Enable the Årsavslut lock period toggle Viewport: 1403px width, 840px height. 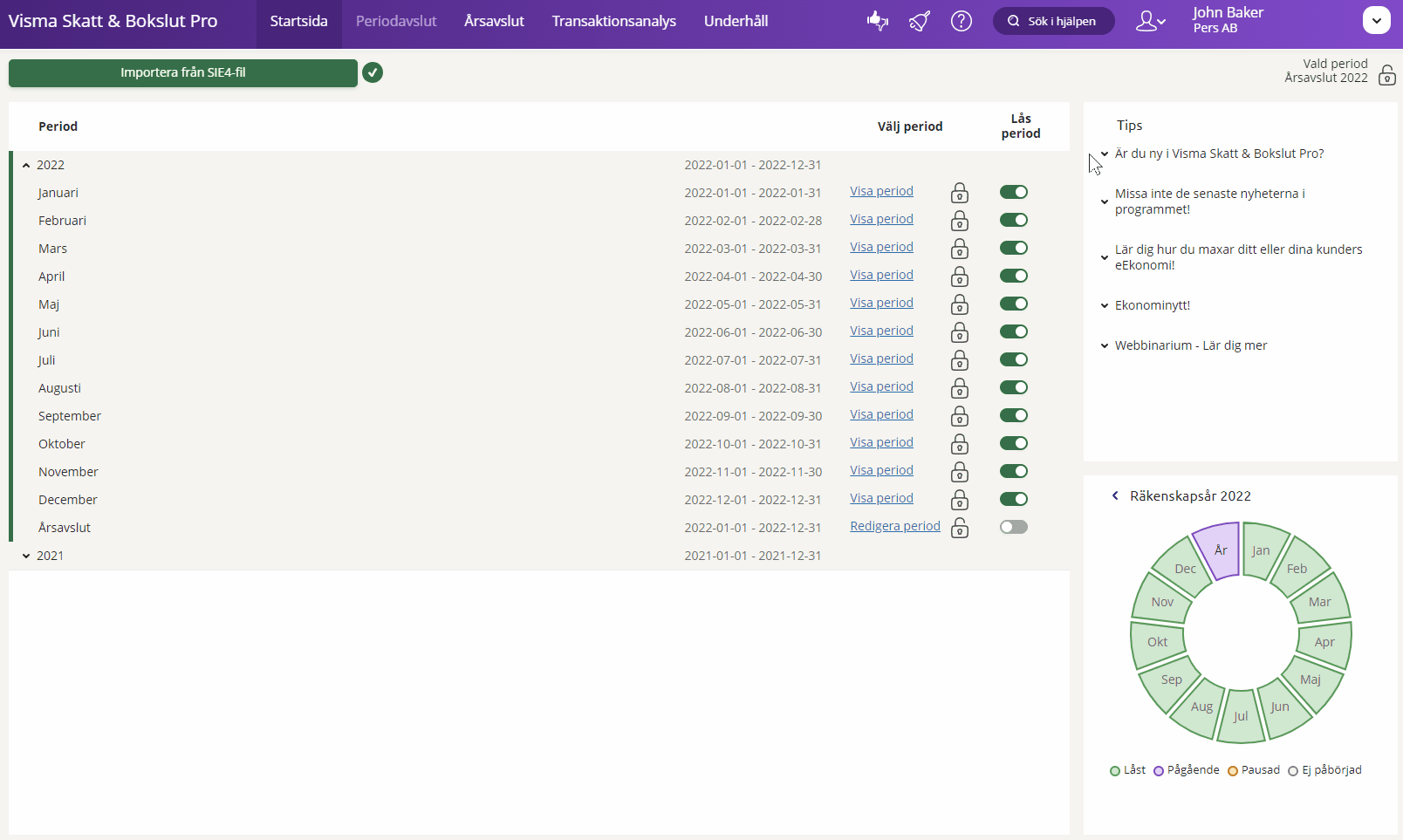1013,527
